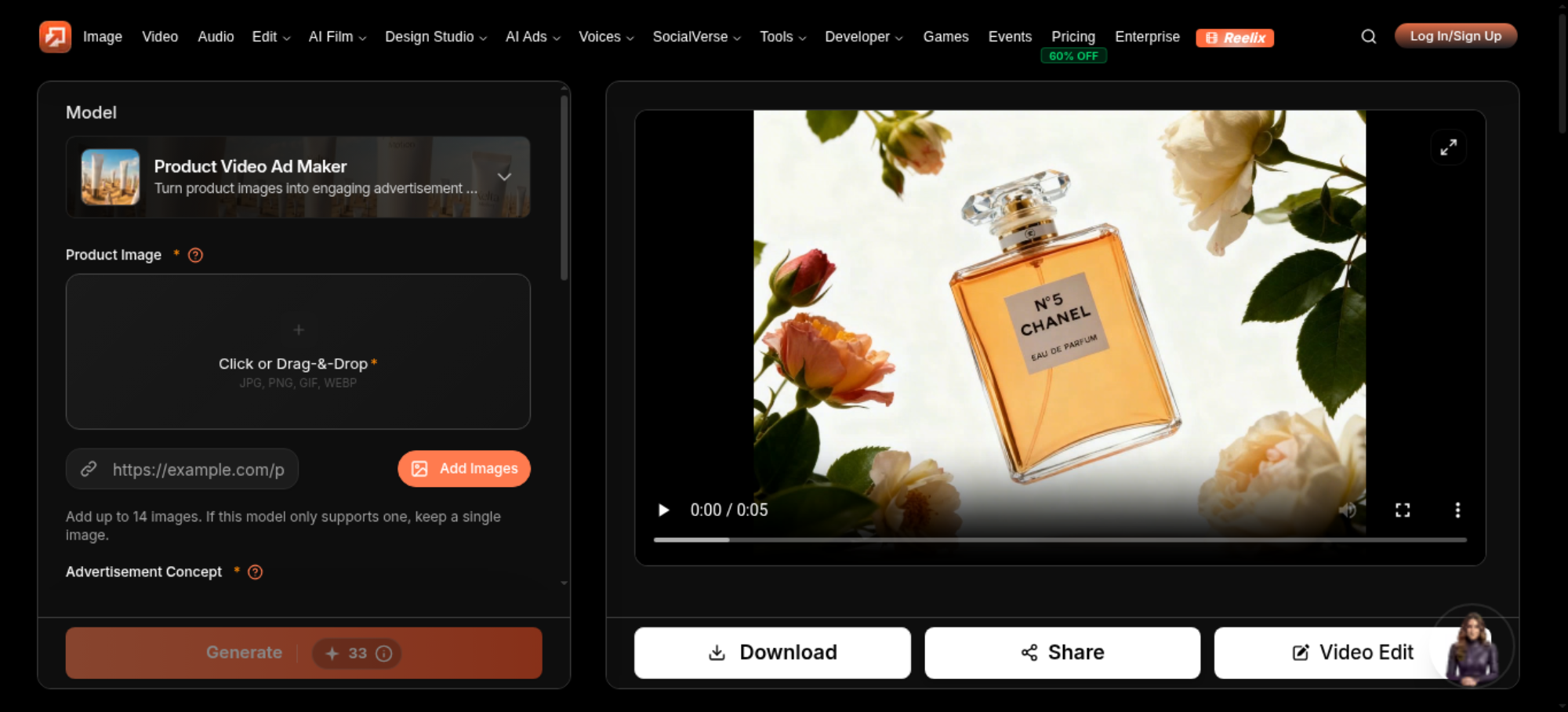Open the Pricing page

click(x=1073, y=37)
